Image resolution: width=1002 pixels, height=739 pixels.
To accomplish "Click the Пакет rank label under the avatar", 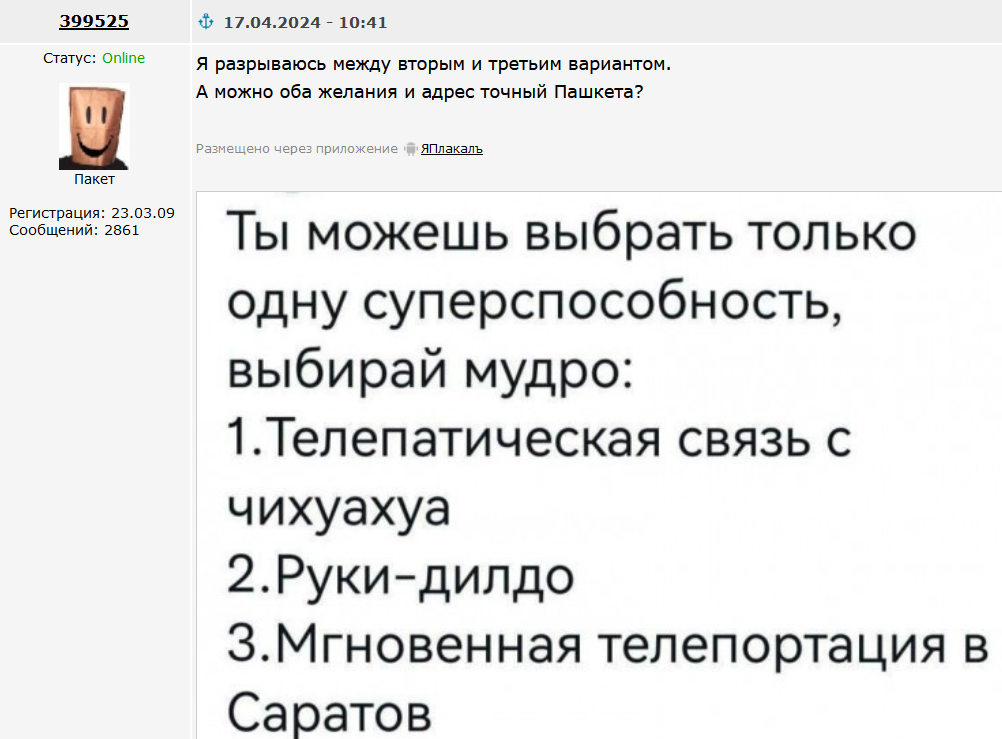I will pos(95,180).
